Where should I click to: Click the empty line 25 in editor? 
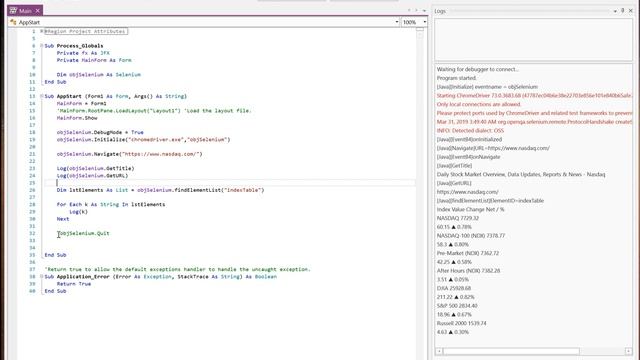coord(230,183)
